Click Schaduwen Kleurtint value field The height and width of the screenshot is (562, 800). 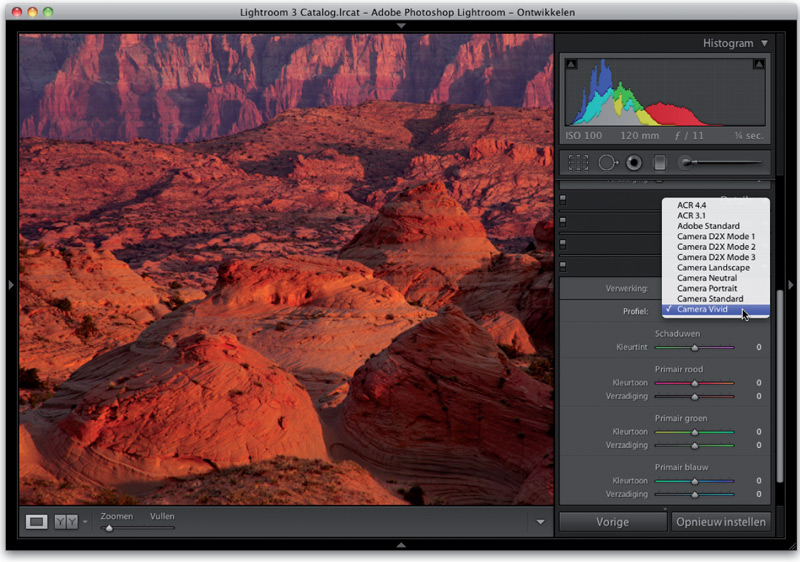point(759,347)
